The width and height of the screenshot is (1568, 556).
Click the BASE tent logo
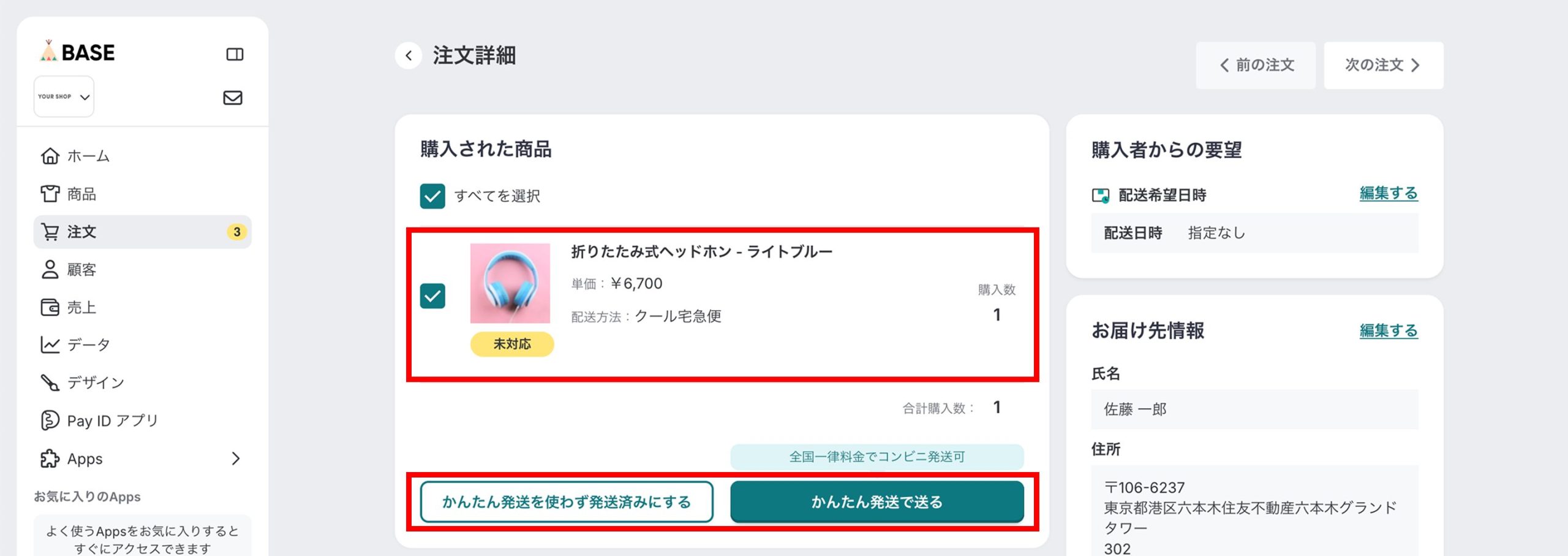49,51
